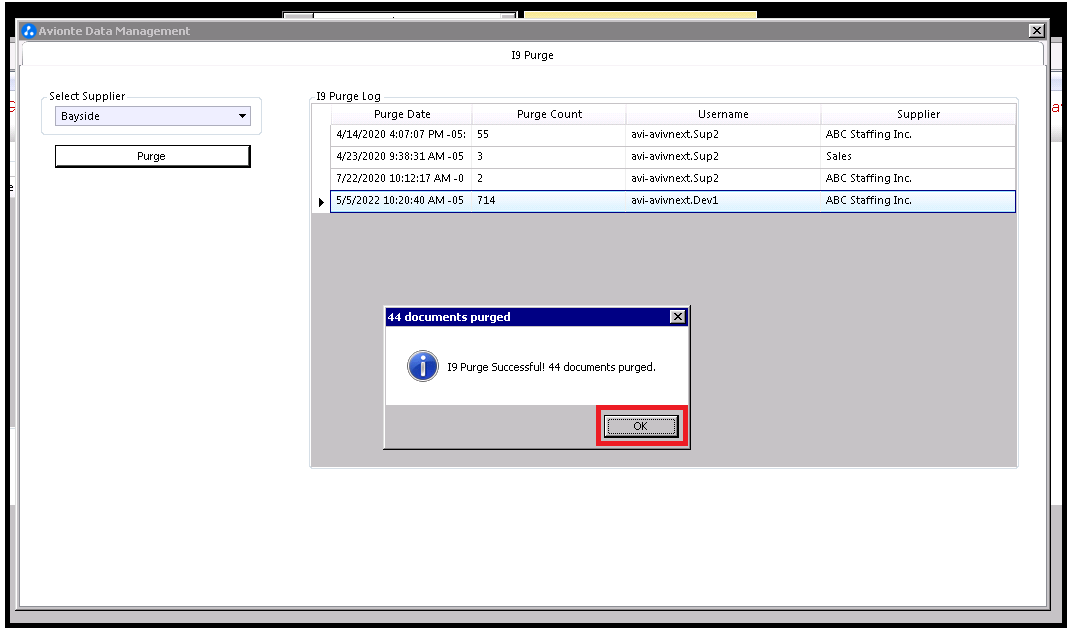Click the username cell in the 4/14/2020 row
1074x631 pixels.
click(x=723, y=135)
